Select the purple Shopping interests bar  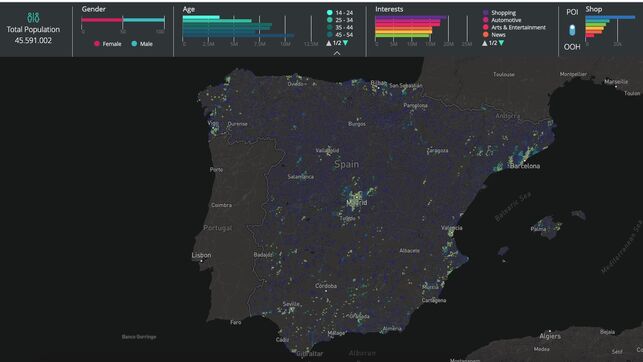pos(411,17)
